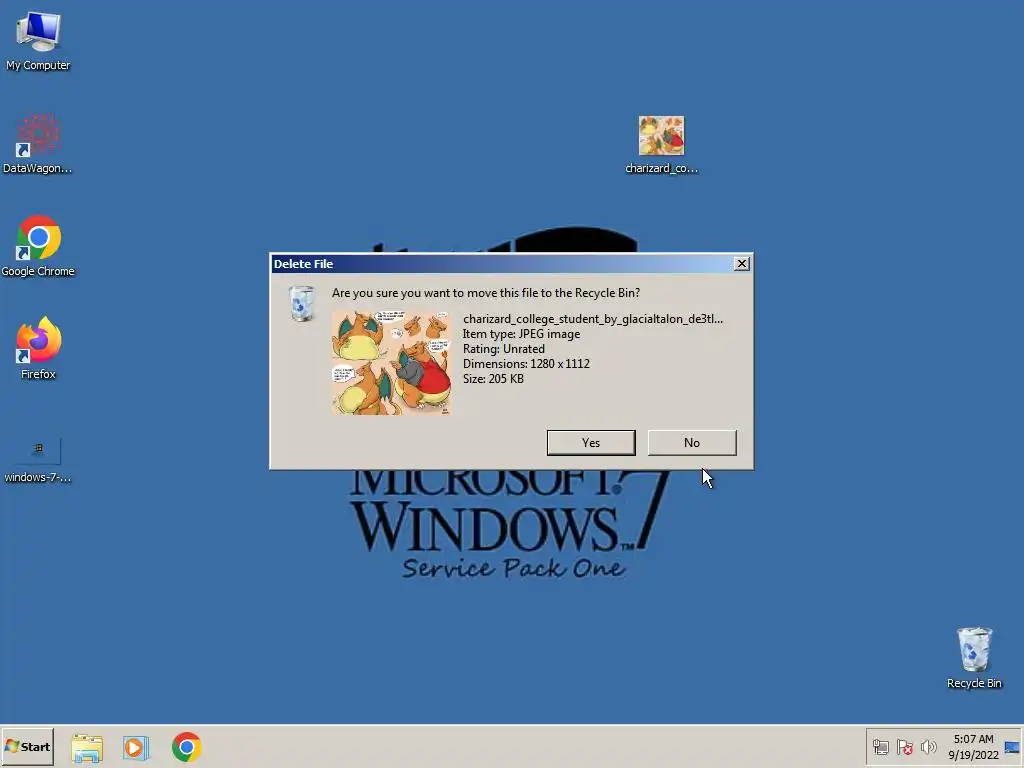The width and height of the screenshot is (1024, 768).
Task: Click the Recycle Bin icon inside the dialog
Action: tap(302, 303)
